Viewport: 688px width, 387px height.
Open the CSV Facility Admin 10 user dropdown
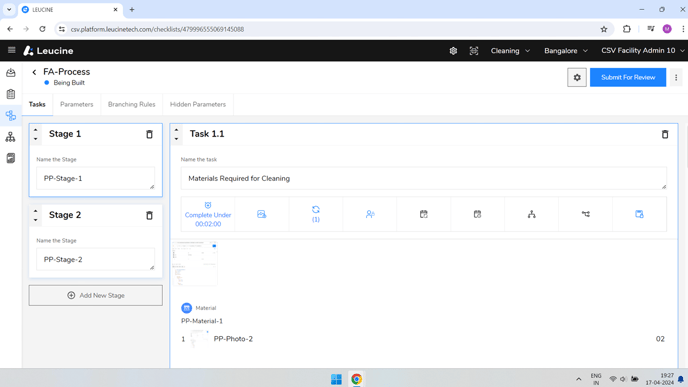[x=642, y=51]
